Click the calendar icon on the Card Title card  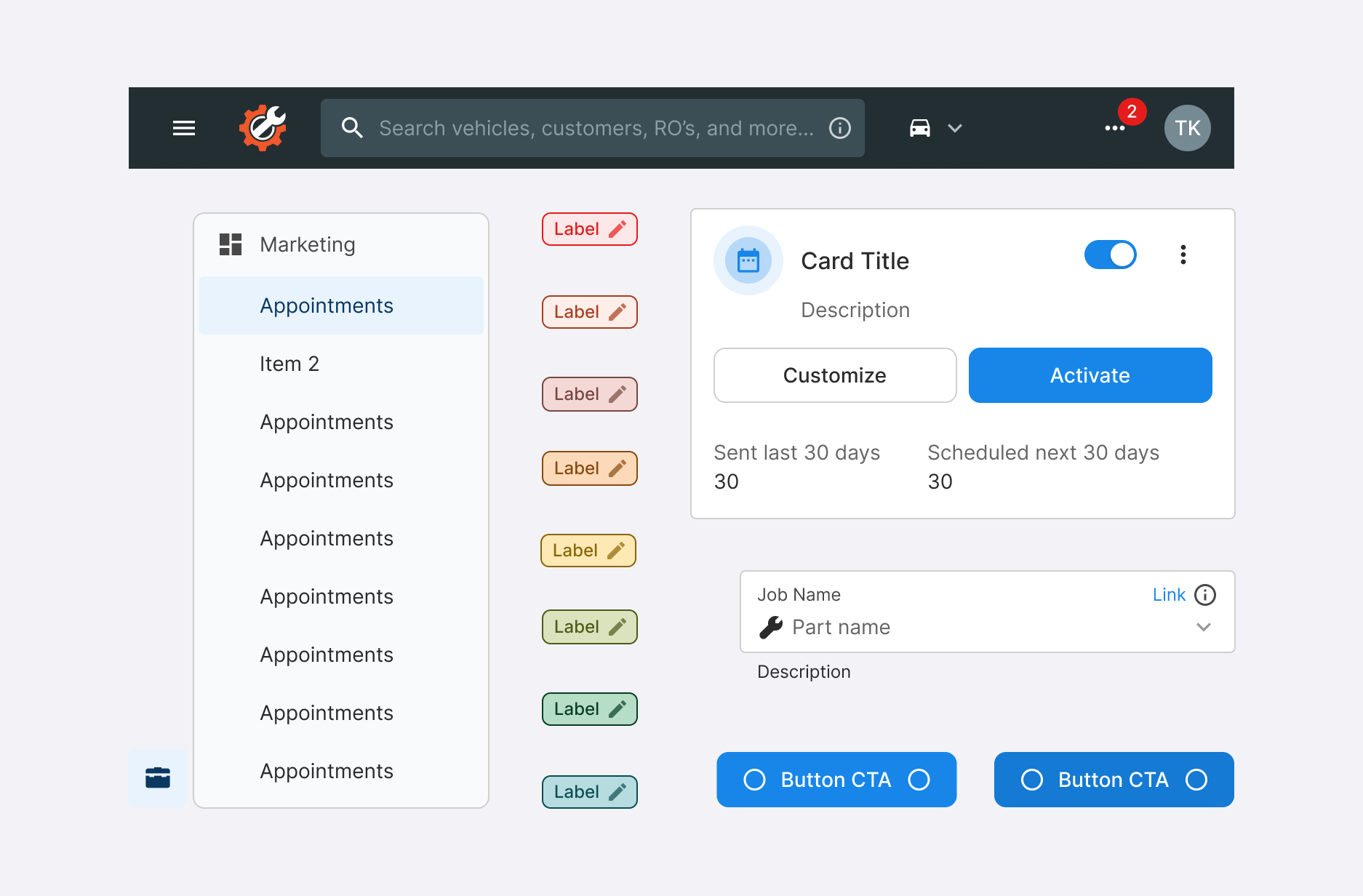pos(748,260)
